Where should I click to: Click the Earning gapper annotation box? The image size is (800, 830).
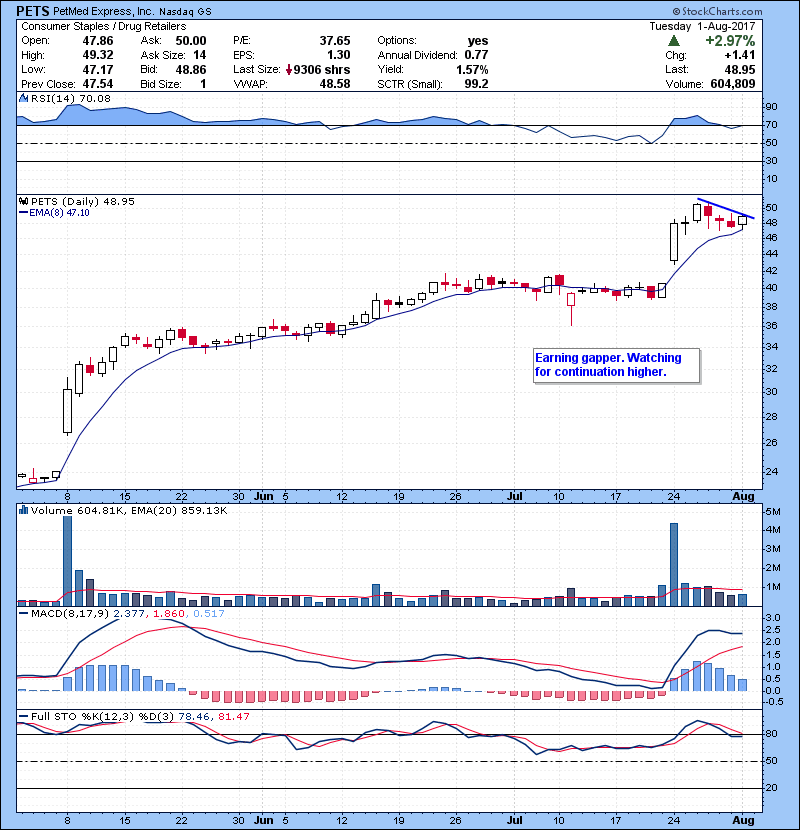617,365
